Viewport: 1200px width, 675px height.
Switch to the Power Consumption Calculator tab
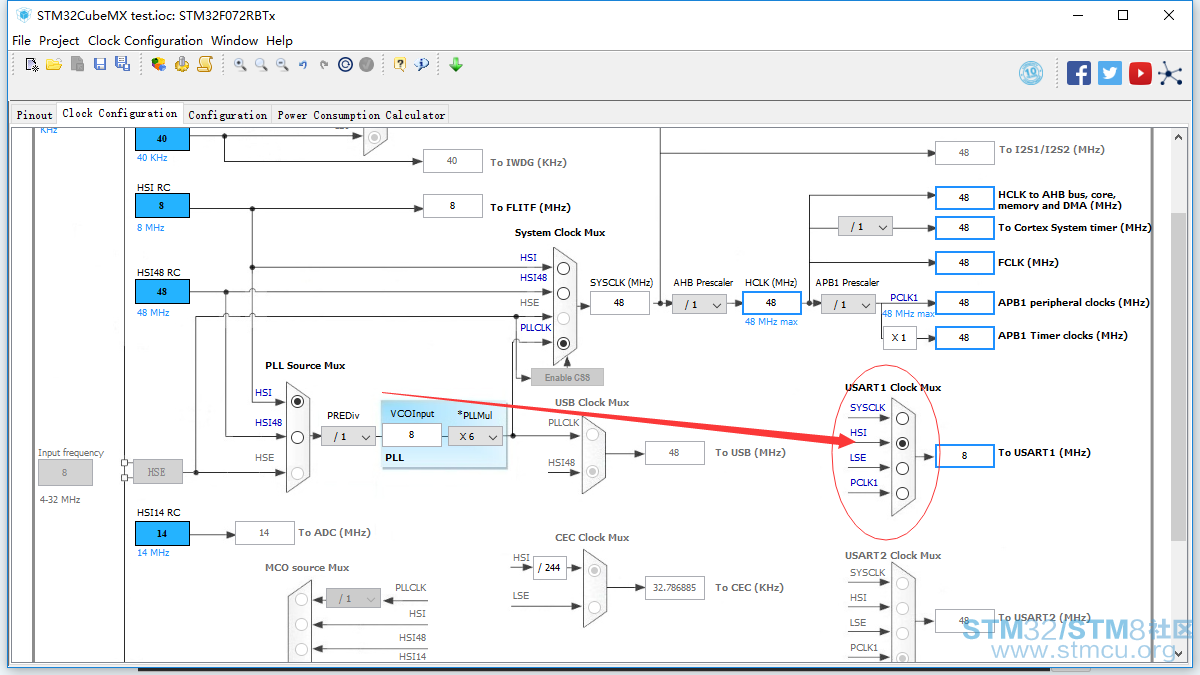tap(360, 115)
